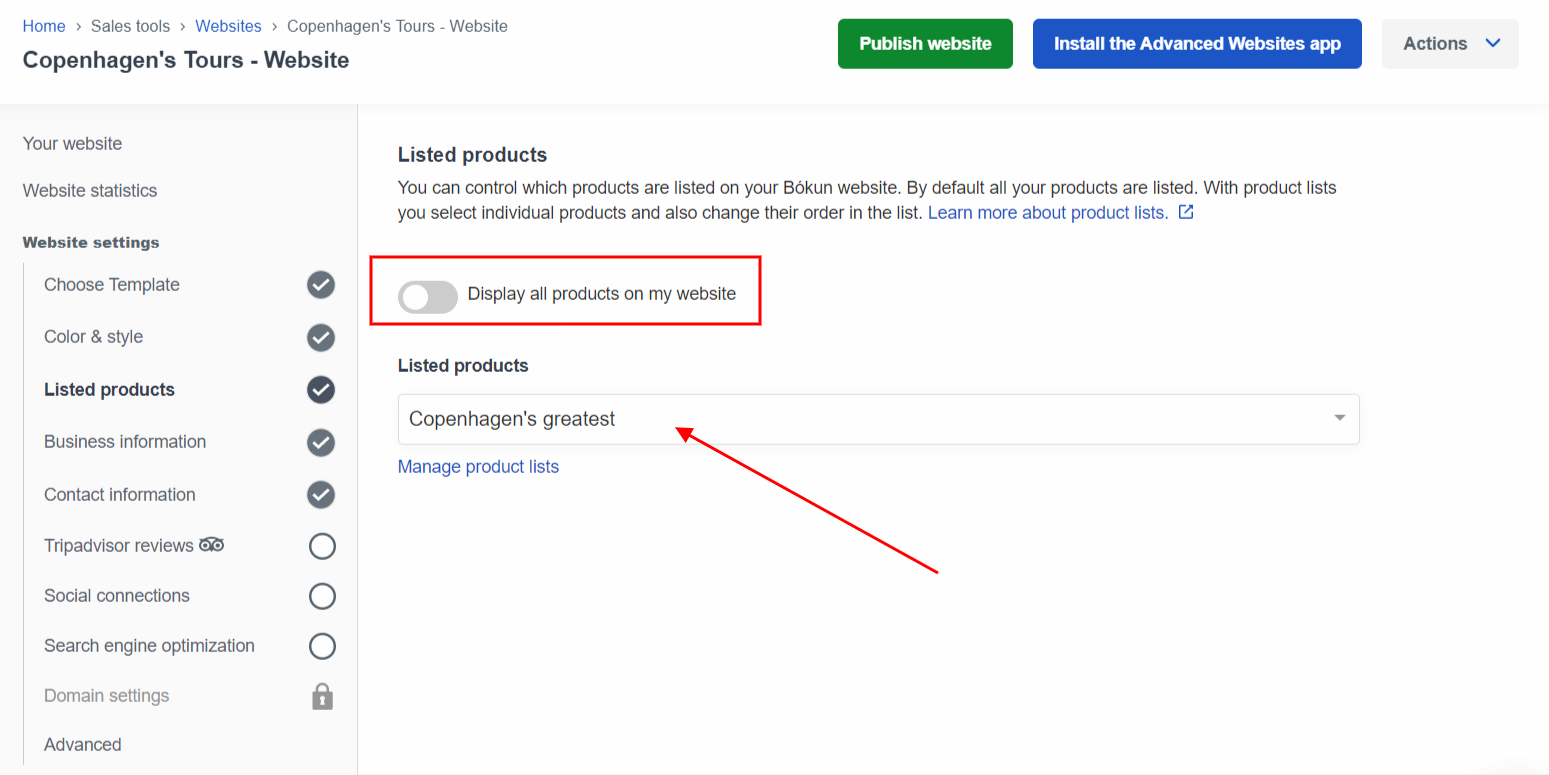Click the Websites breadcrumb link
Screen dimensions: 1549x775
pyautogui.click(x=228, y=26)
